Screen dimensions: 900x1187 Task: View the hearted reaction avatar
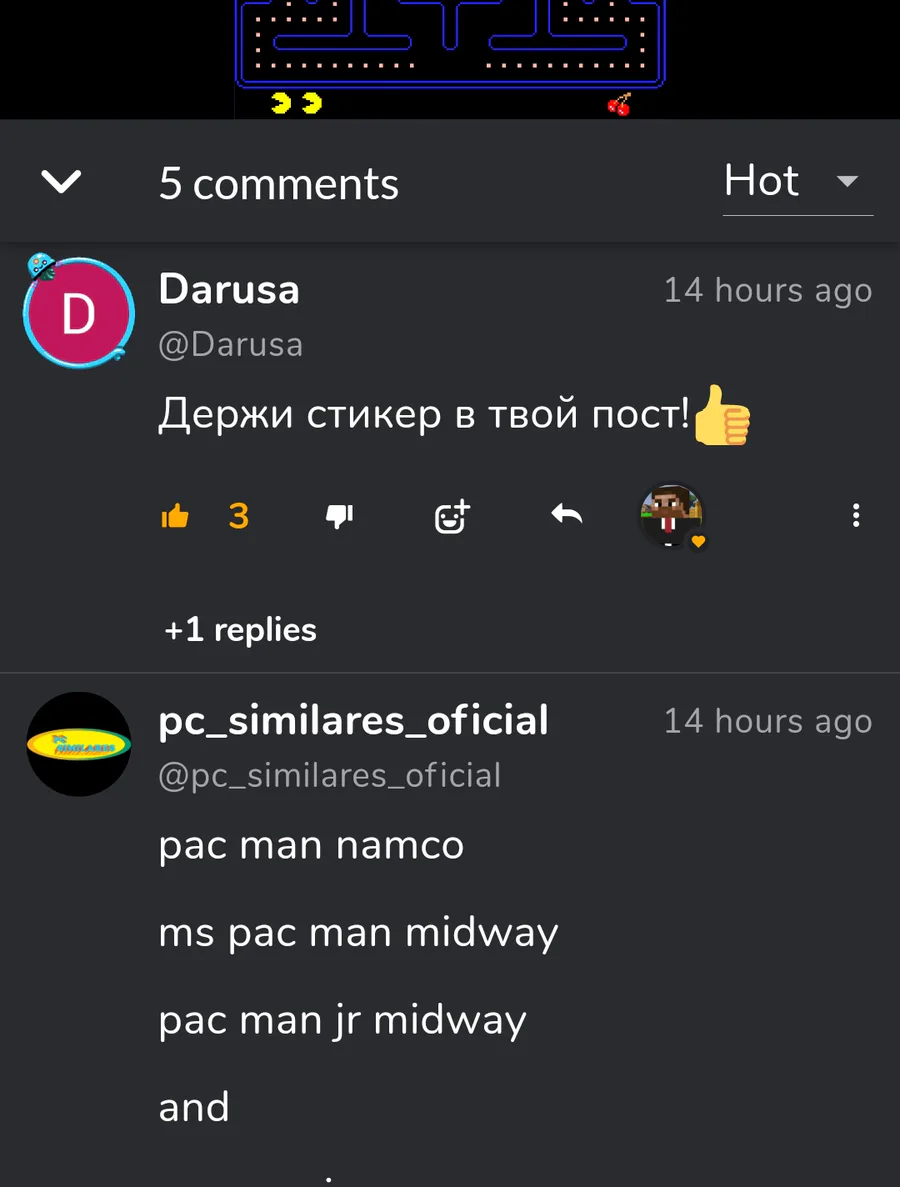[672, 516]
